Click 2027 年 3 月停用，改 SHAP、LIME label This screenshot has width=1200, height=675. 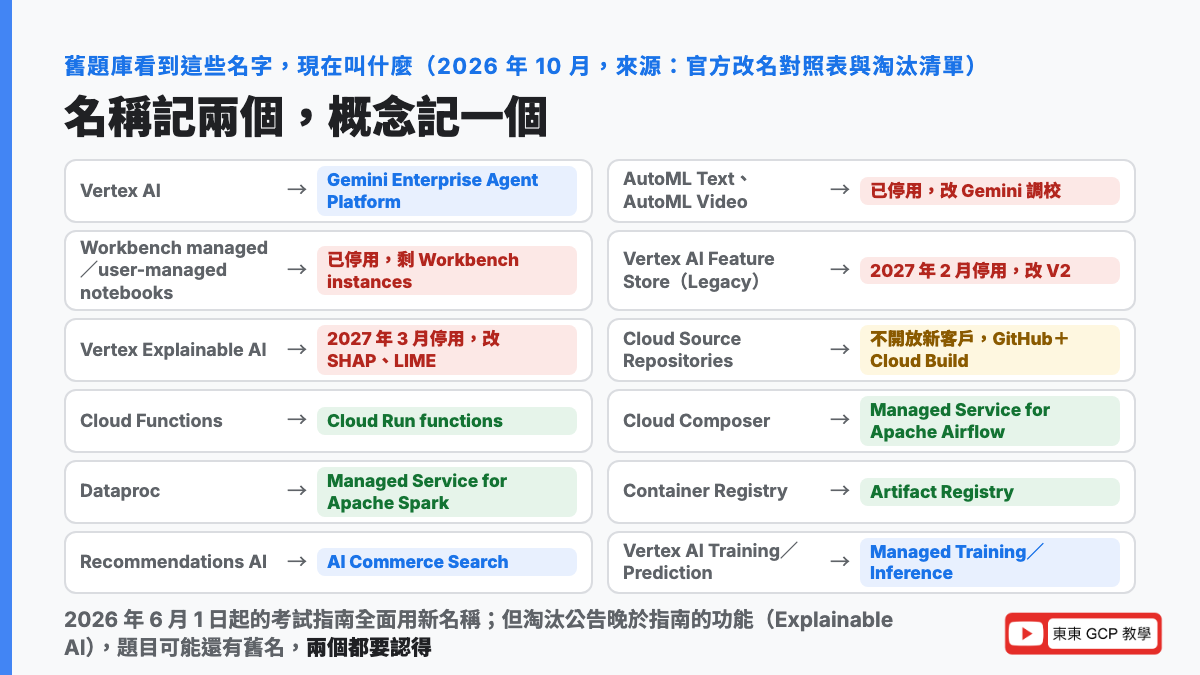coord(447,350)
